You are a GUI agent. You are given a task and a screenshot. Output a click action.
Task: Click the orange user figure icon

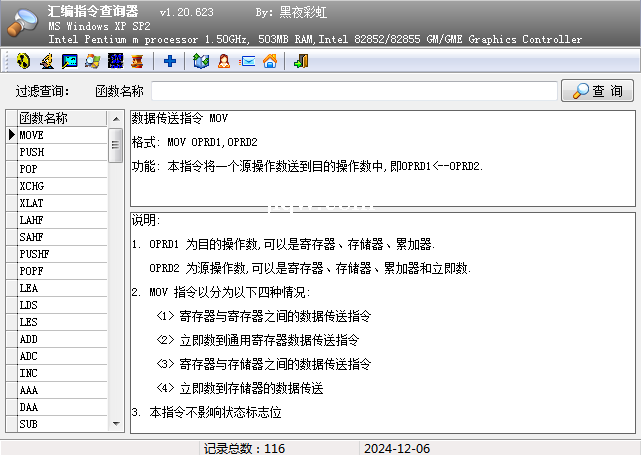coord(224,62)
